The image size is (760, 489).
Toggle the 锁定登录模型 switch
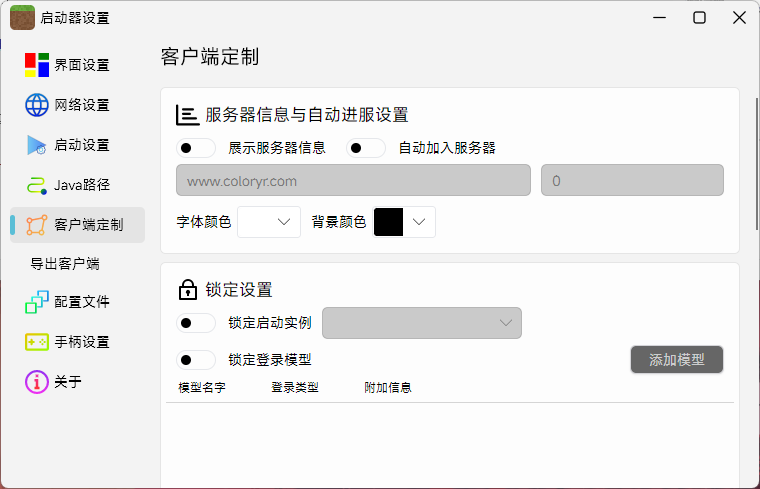tap(196, 360)
